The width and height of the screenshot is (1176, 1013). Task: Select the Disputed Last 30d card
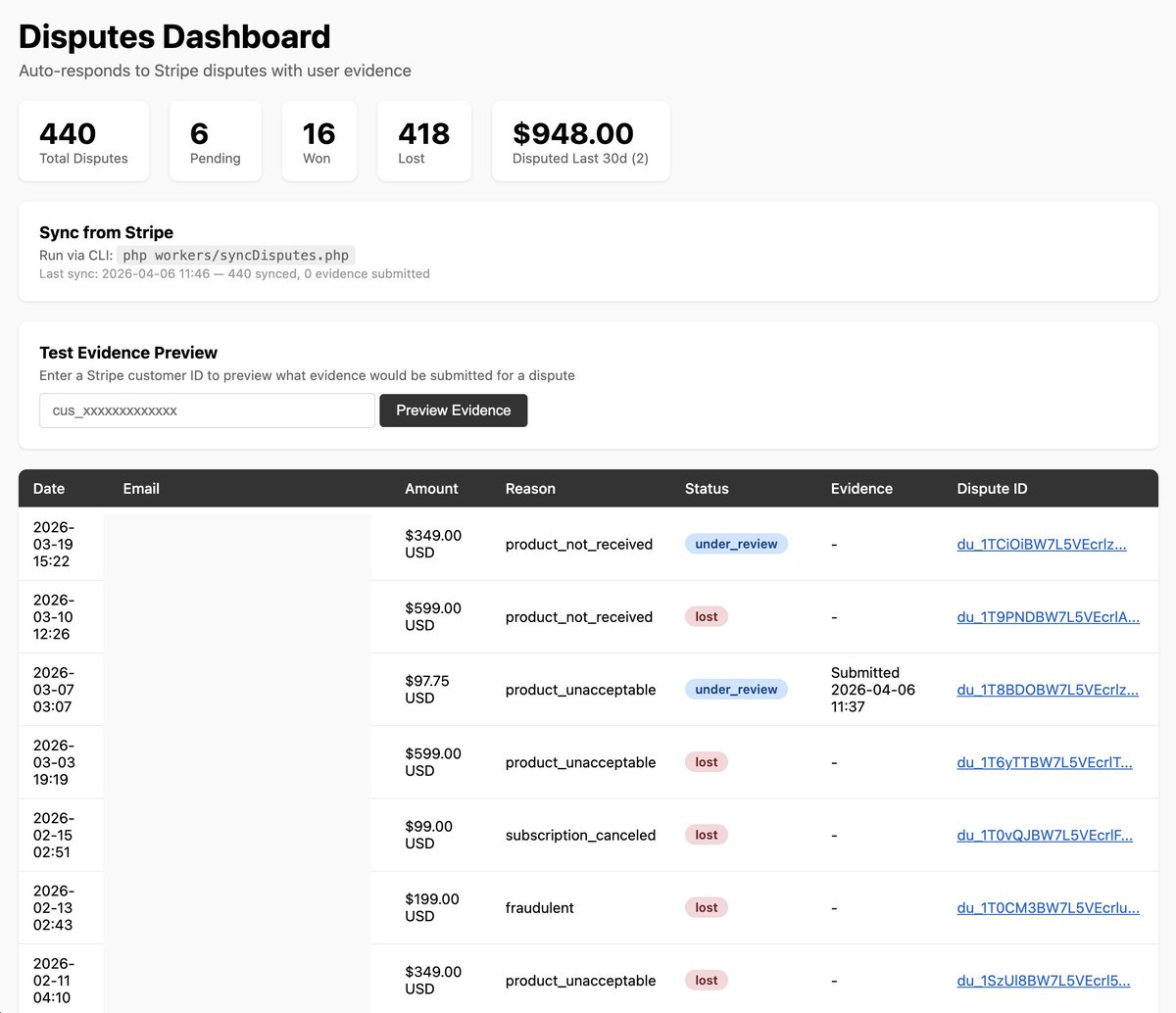[581, 141]
